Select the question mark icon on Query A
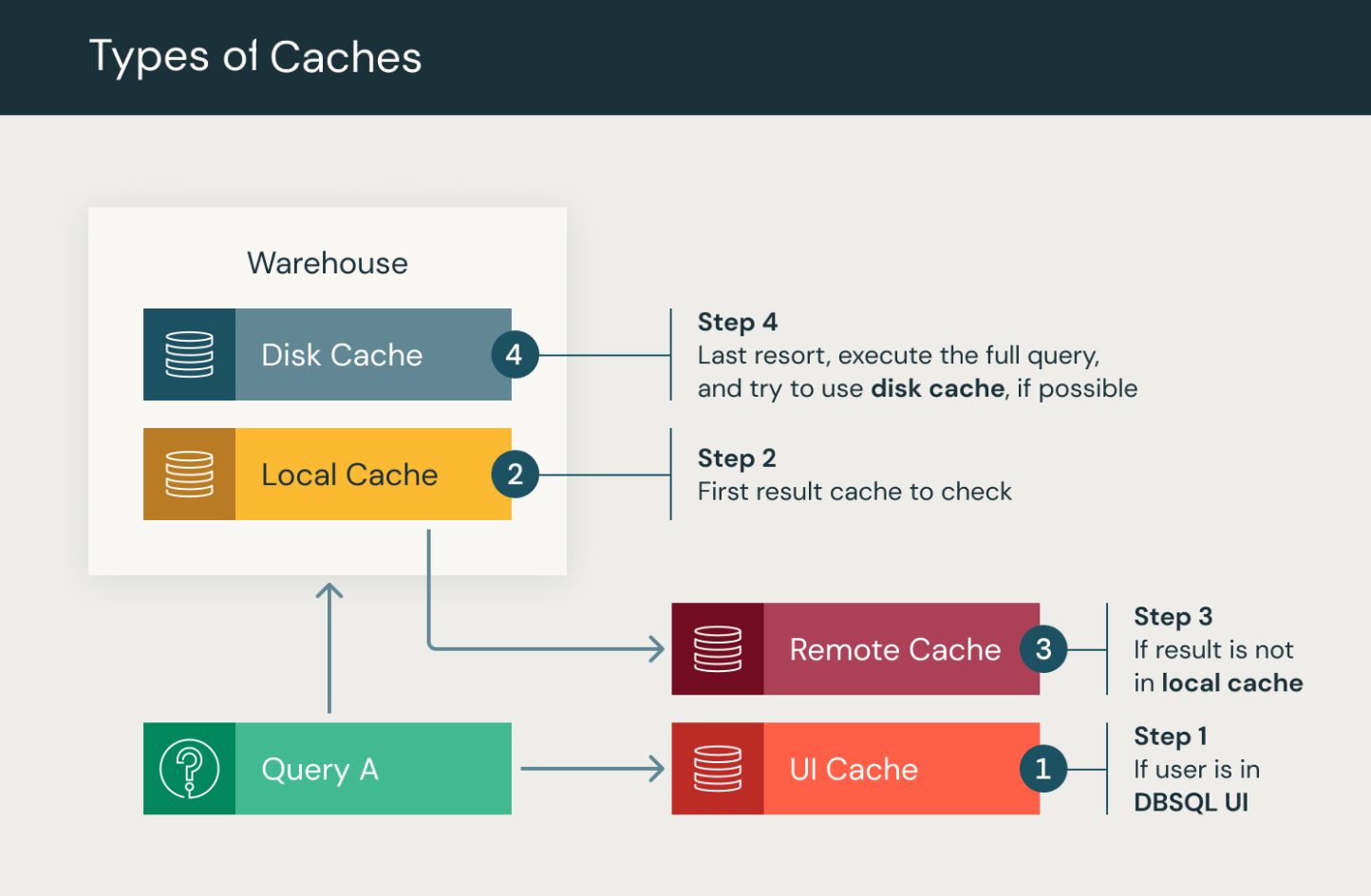The image size is (1371, 896). [189, 769]
